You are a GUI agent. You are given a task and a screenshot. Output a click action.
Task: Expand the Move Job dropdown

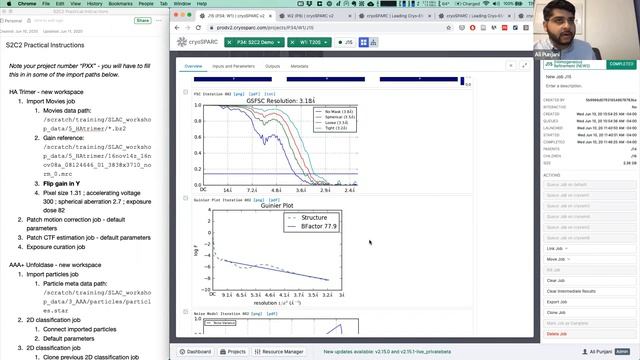coord(590,259)
